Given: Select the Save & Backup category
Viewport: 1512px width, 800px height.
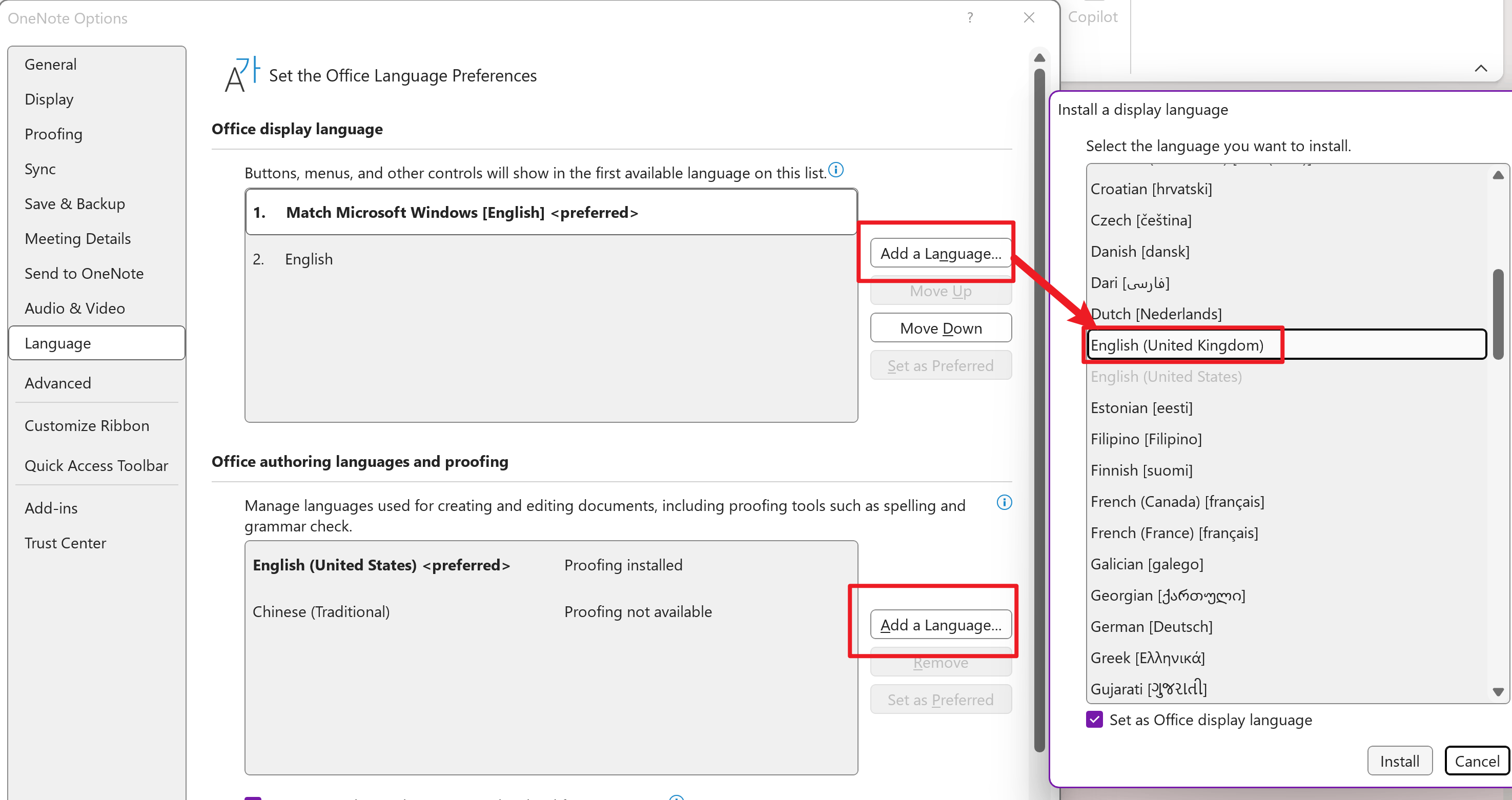Looking at the screenshot, I should pyautogui.click(x=97, y=203).
